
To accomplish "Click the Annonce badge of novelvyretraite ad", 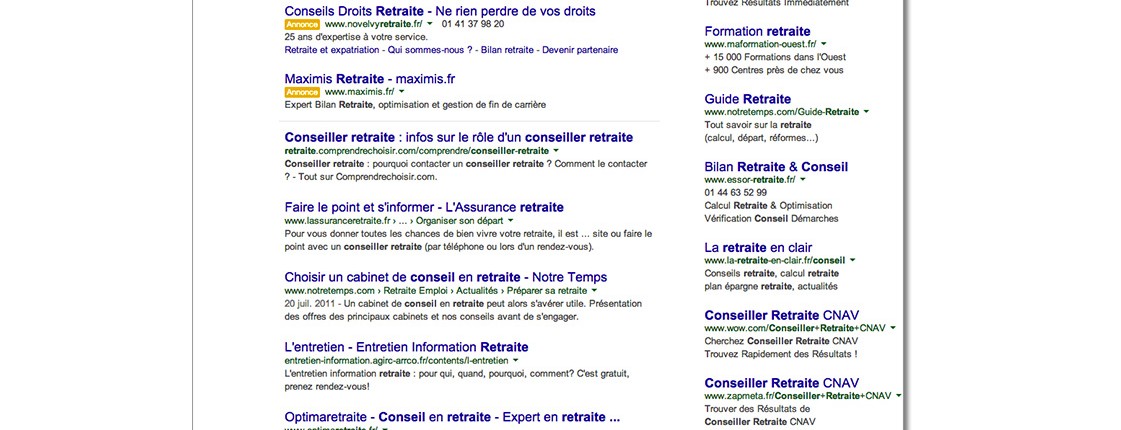I will tap(302, 24).
